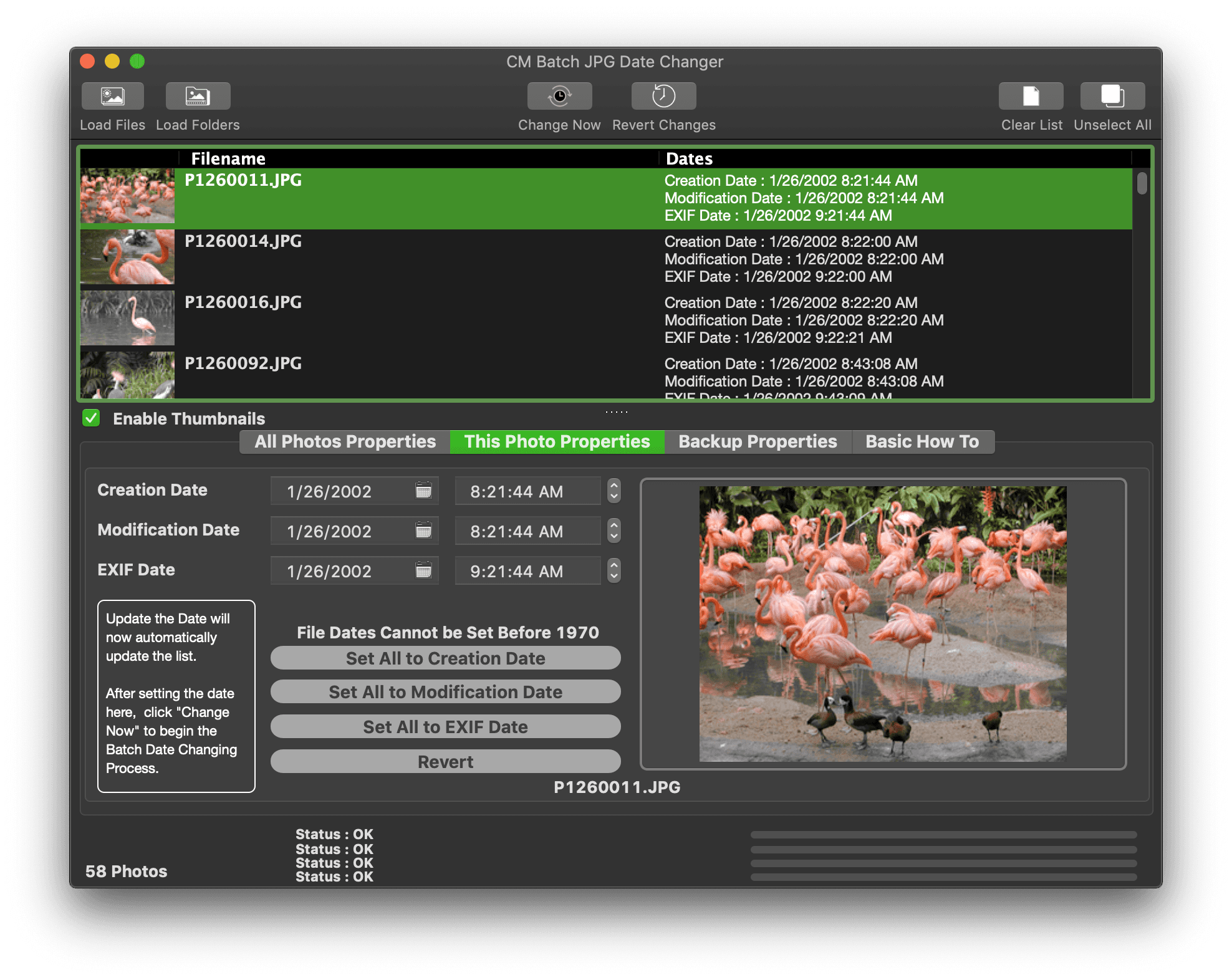
Task: Click the EXIF Date time stepper arrows
Action: 614,570
